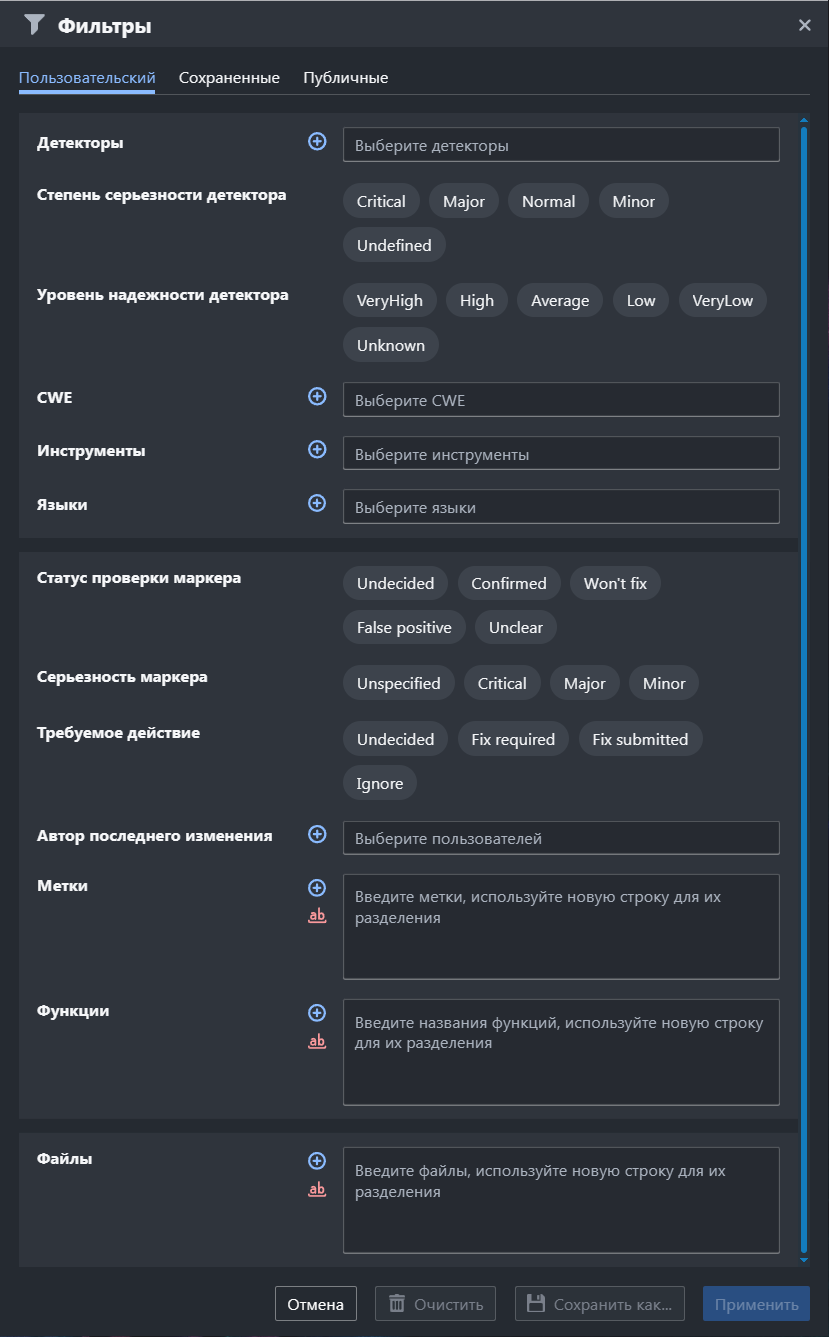Switch to the Публичные tab
829x1337 pixels.
[x=346, y=78]
